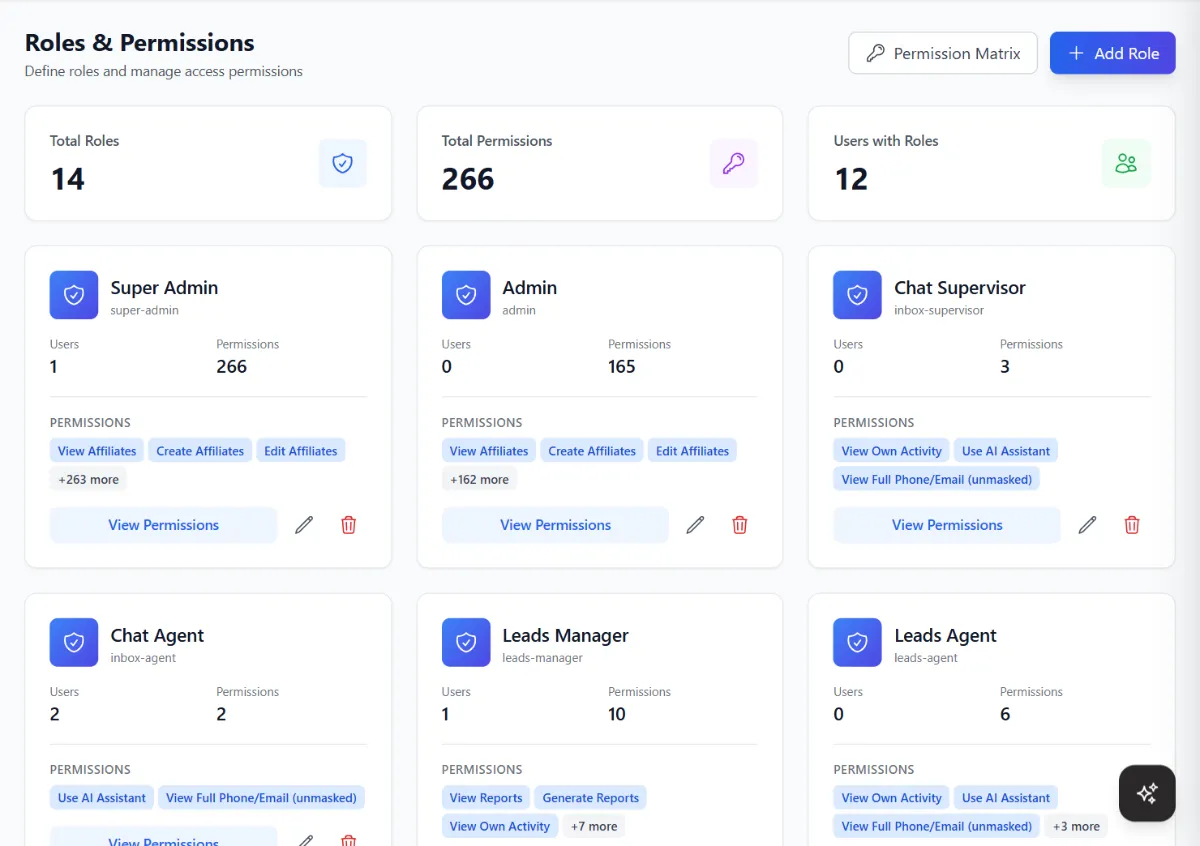Click the 'inbox-supervisor' slug text
The height and width of the screenshot is (846, 1200).
point(939,310)
